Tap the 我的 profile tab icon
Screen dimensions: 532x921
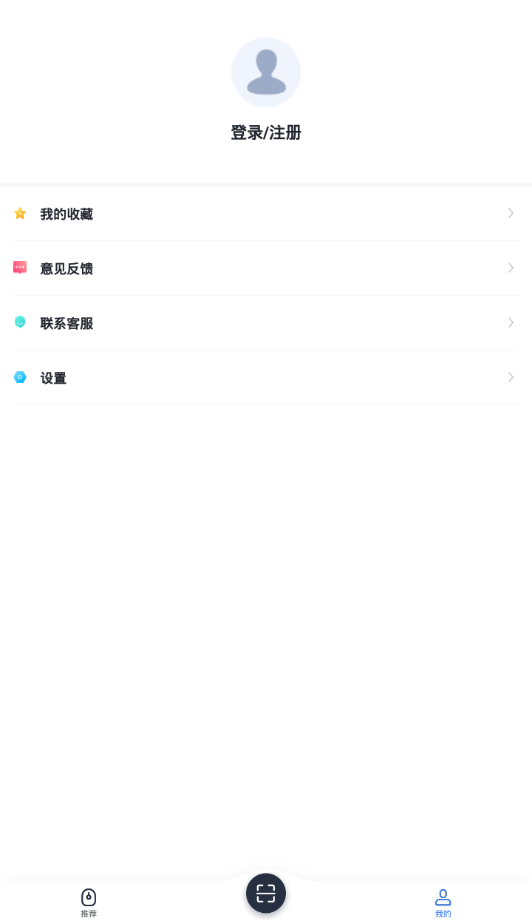[x=443, y=897]
